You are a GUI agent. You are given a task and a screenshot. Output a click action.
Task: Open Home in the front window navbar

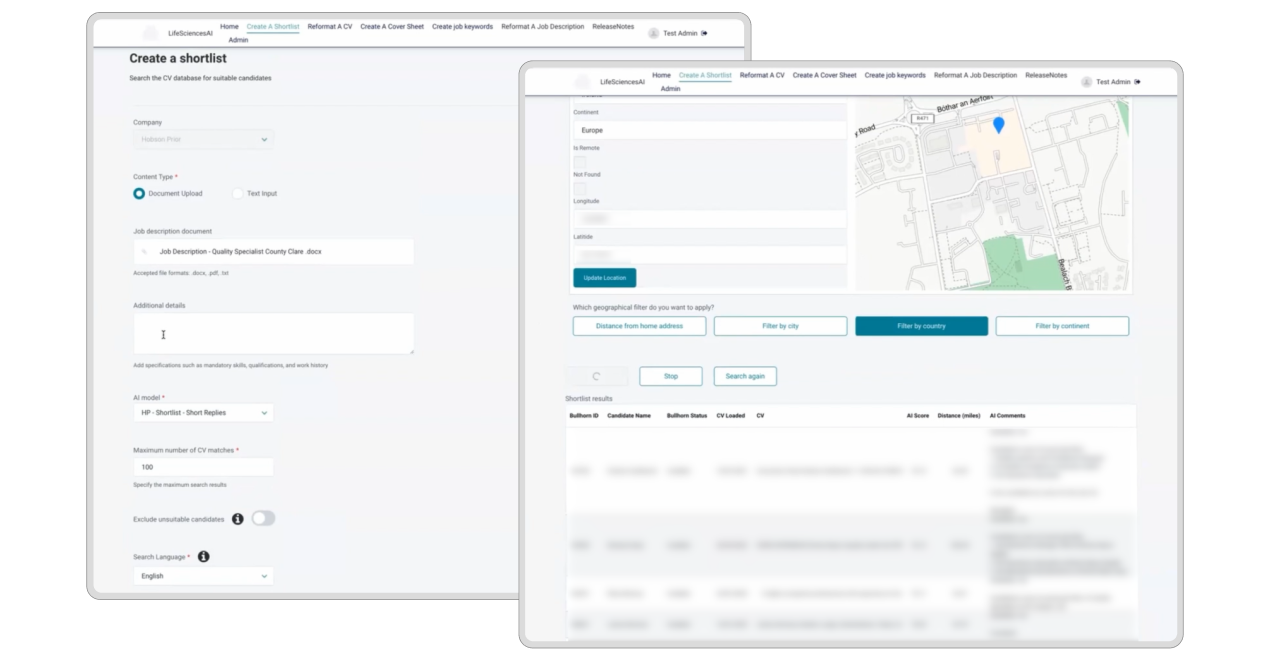(x=661, y=75)
